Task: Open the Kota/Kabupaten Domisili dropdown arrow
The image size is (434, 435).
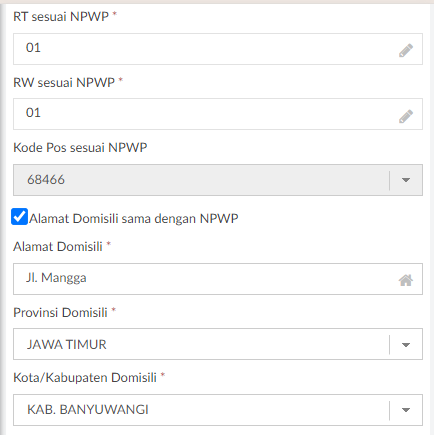Action: 406,410
